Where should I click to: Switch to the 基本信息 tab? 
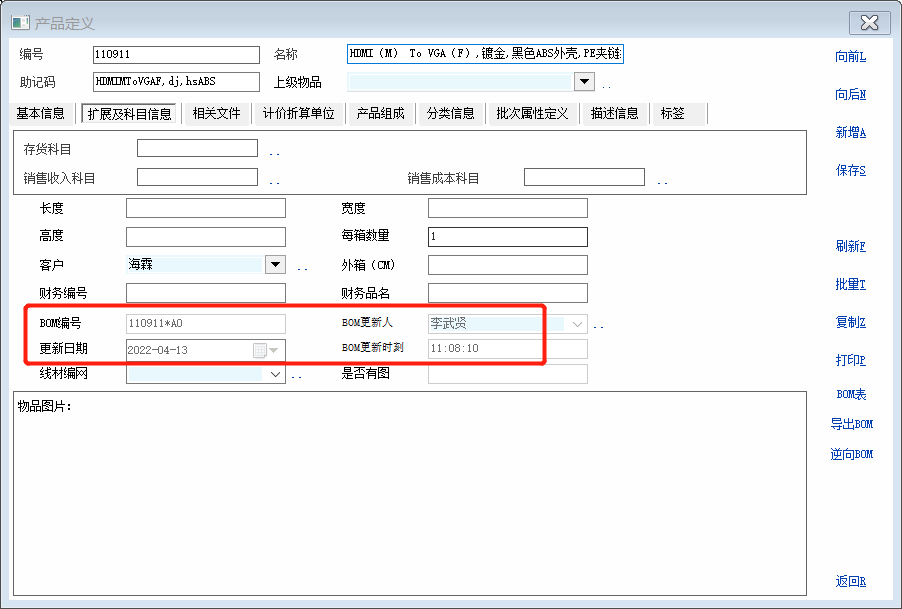pyautogui.click(x=41, y=114)
